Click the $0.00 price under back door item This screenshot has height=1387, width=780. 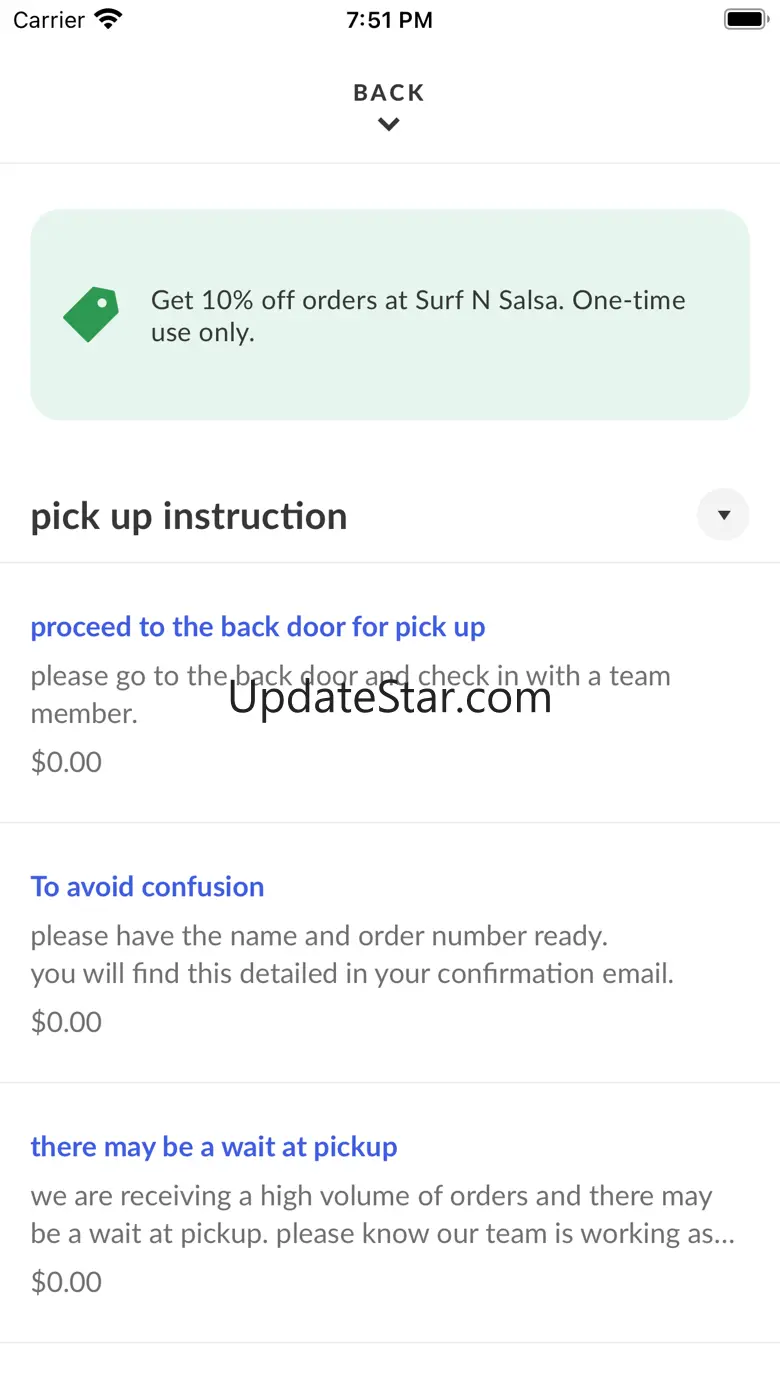pyautogui.click(x=66, y=762)
